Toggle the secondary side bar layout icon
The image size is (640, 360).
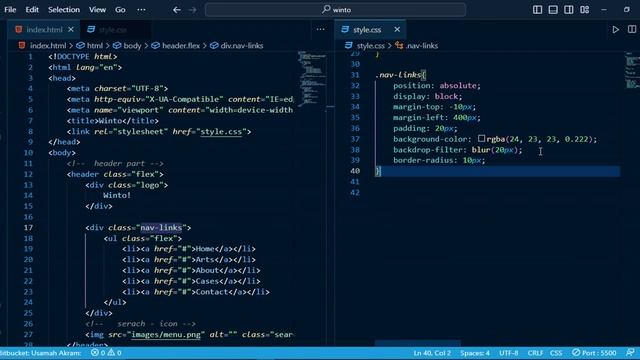(568, 9)
